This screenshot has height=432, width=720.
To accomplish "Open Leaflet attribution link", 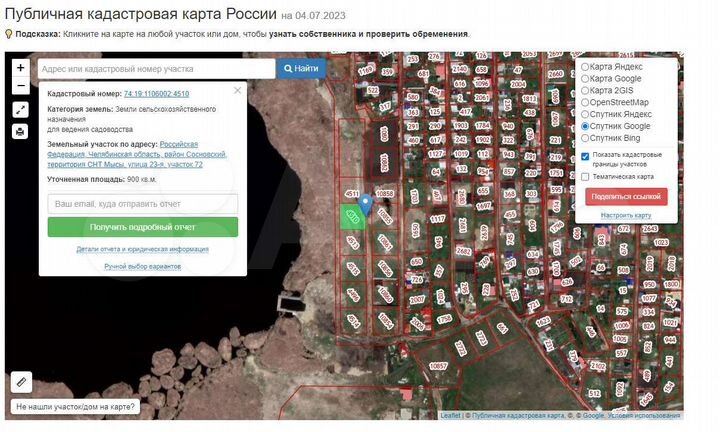I will click(450, 415).
